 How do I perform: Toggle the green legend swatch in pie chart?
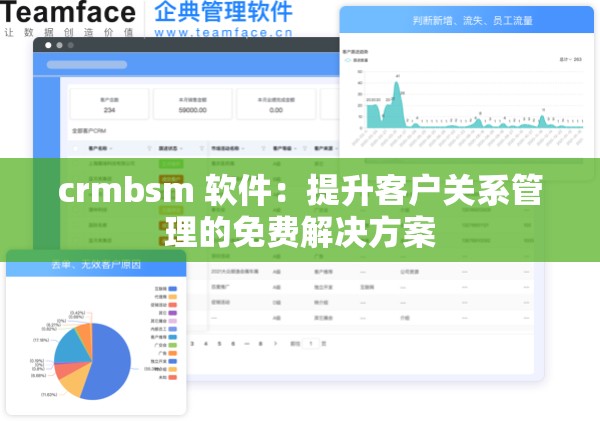click(x=173, y=345)
